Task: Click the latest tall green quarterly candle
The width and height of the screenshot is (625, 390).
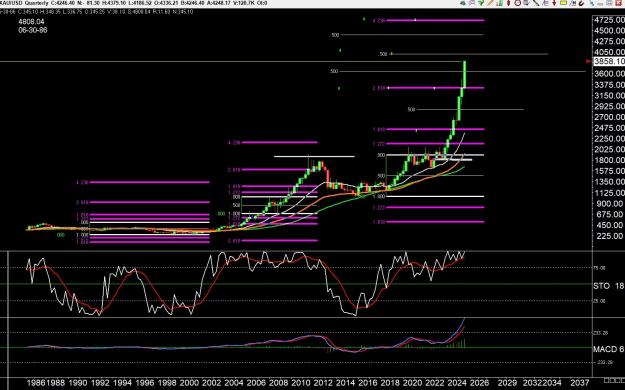Action: point(465,74)
